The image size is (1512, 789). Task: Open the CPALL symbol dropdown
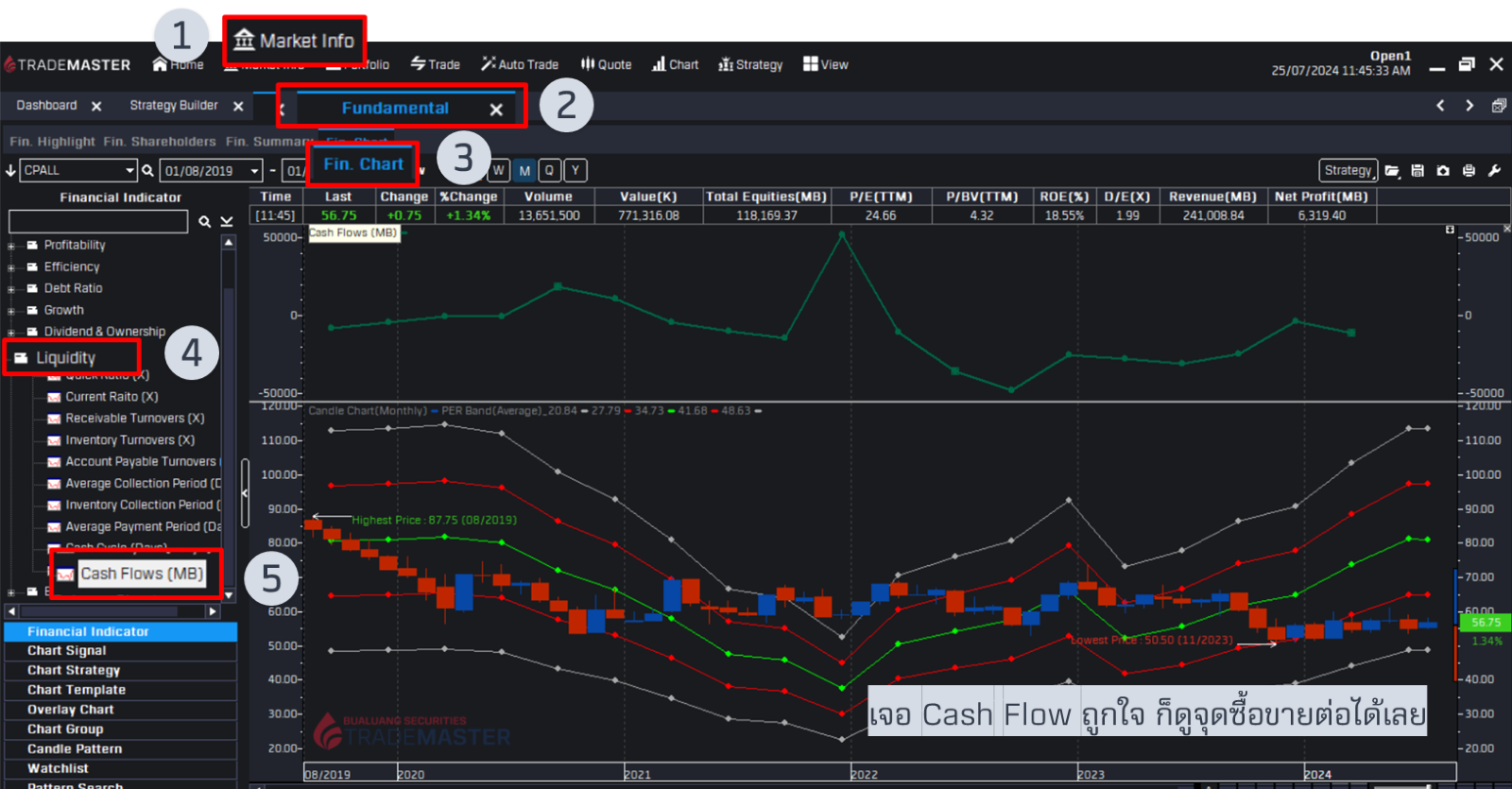pos(130,170)
